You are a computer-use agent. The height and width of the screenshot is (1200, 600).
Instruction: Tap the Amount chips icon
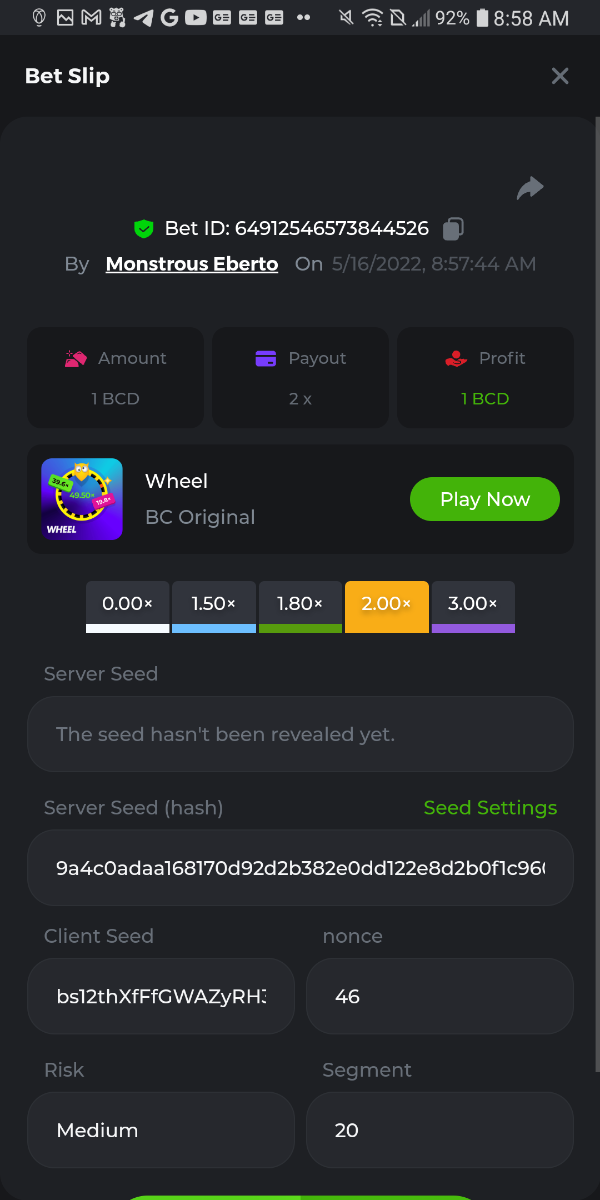click(x=76, y=358)
